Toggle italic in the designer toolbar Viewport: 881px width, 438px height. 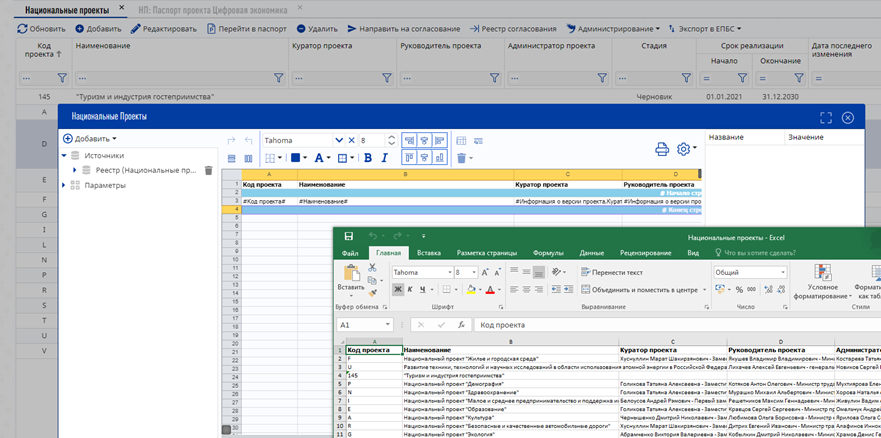(x=384, y=157)
